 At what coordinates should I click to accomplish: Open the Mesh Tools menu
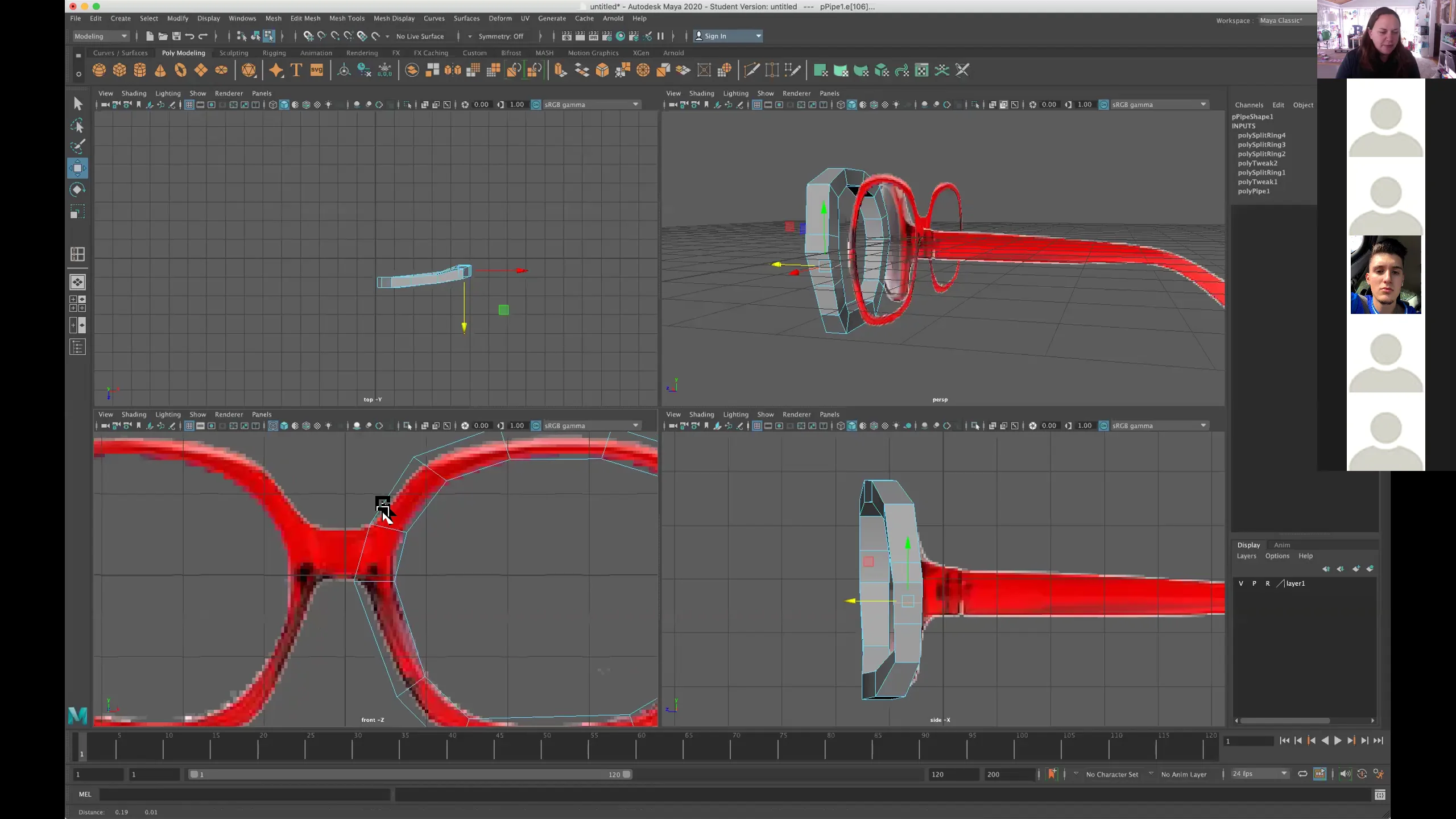pyautogui.click(x=347, y=18)
